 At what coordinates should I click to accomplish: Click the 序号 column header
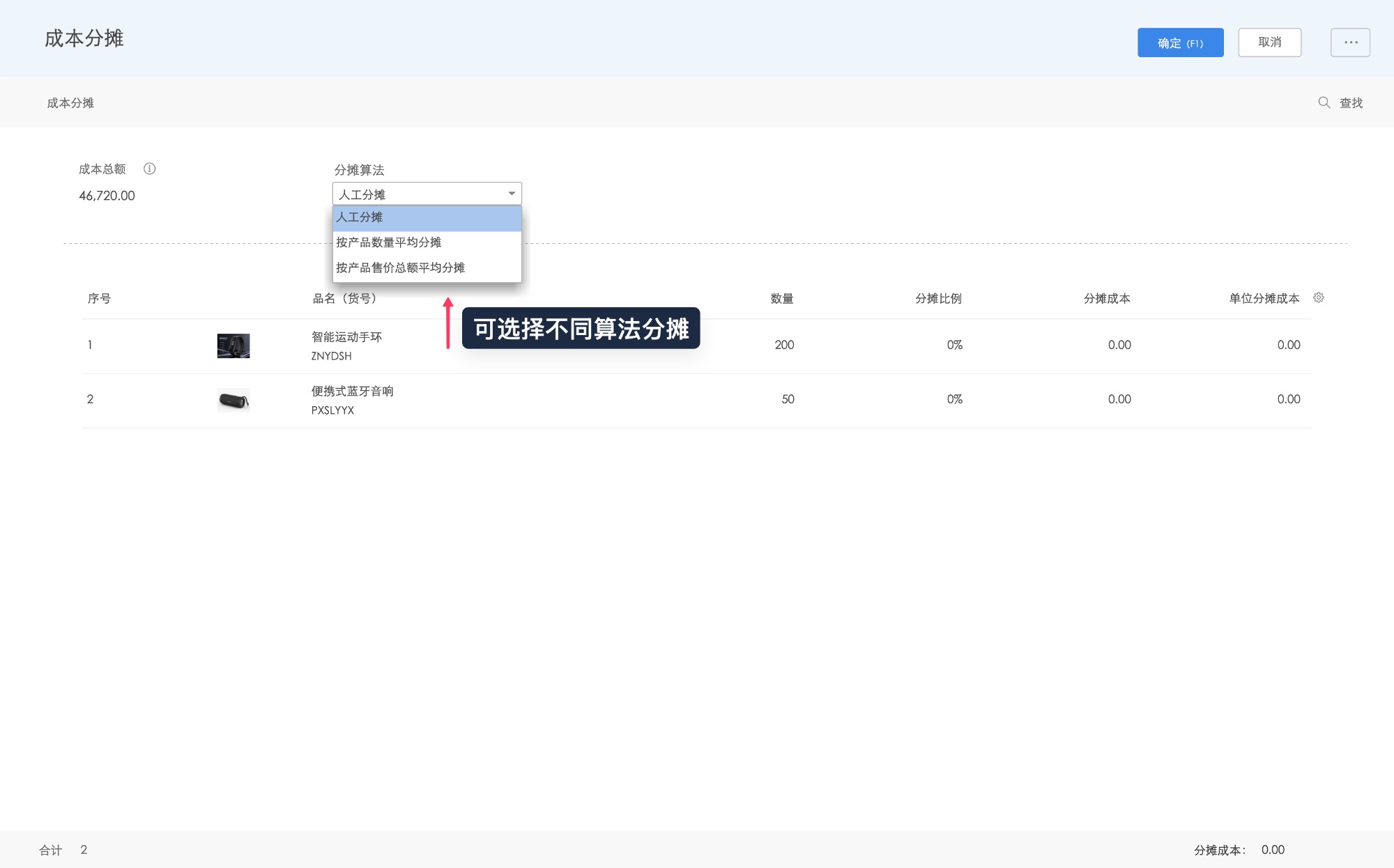click(99, 298)
